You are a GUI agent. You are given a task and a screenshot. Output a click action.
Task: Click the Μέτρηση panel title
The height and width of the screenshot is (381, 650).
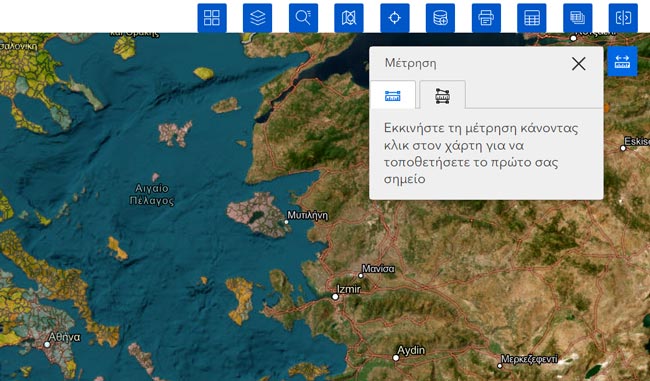410,63
